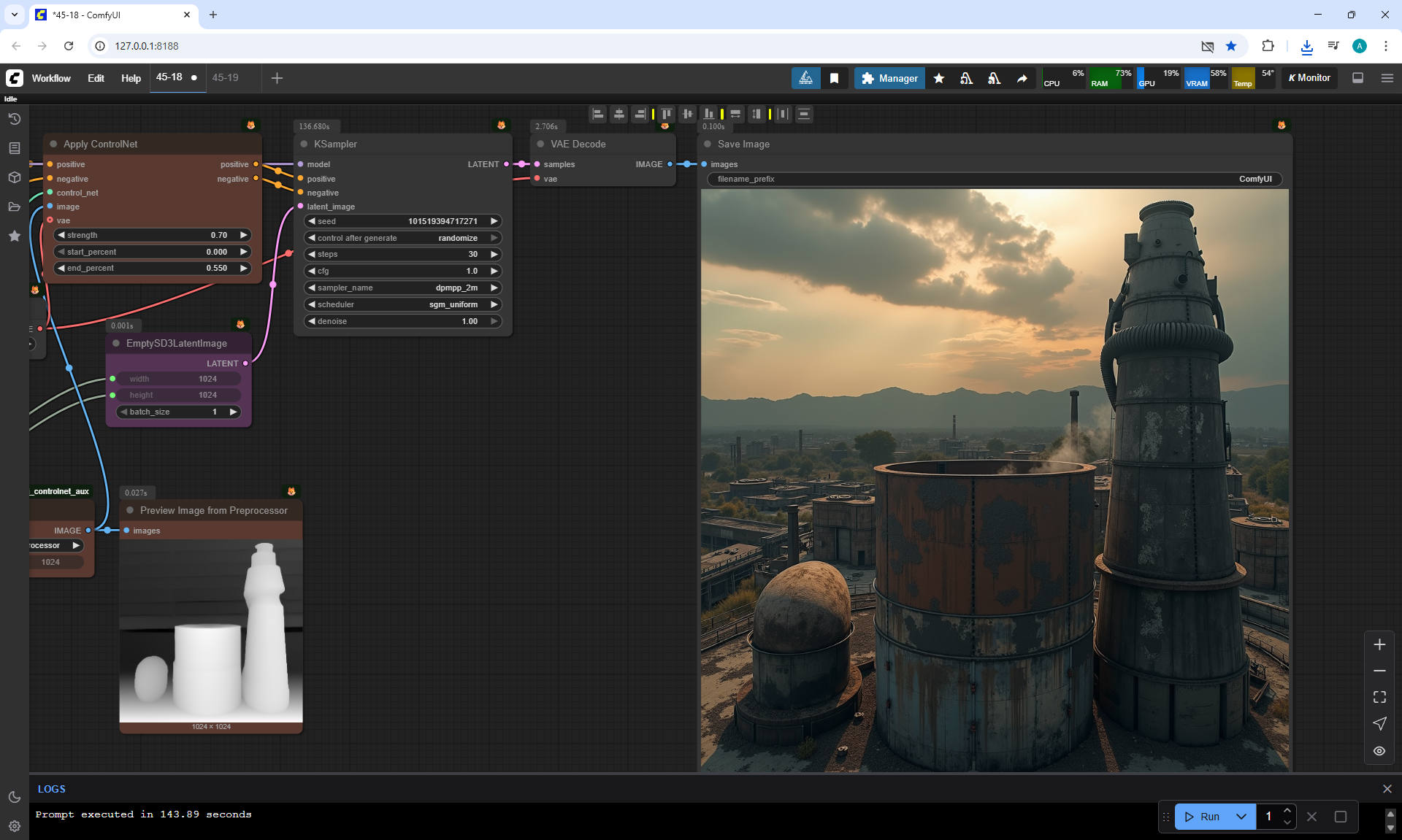1402x840 pixels.
Task: Toggle link visibility eye icon
Action: (1379, 751)
